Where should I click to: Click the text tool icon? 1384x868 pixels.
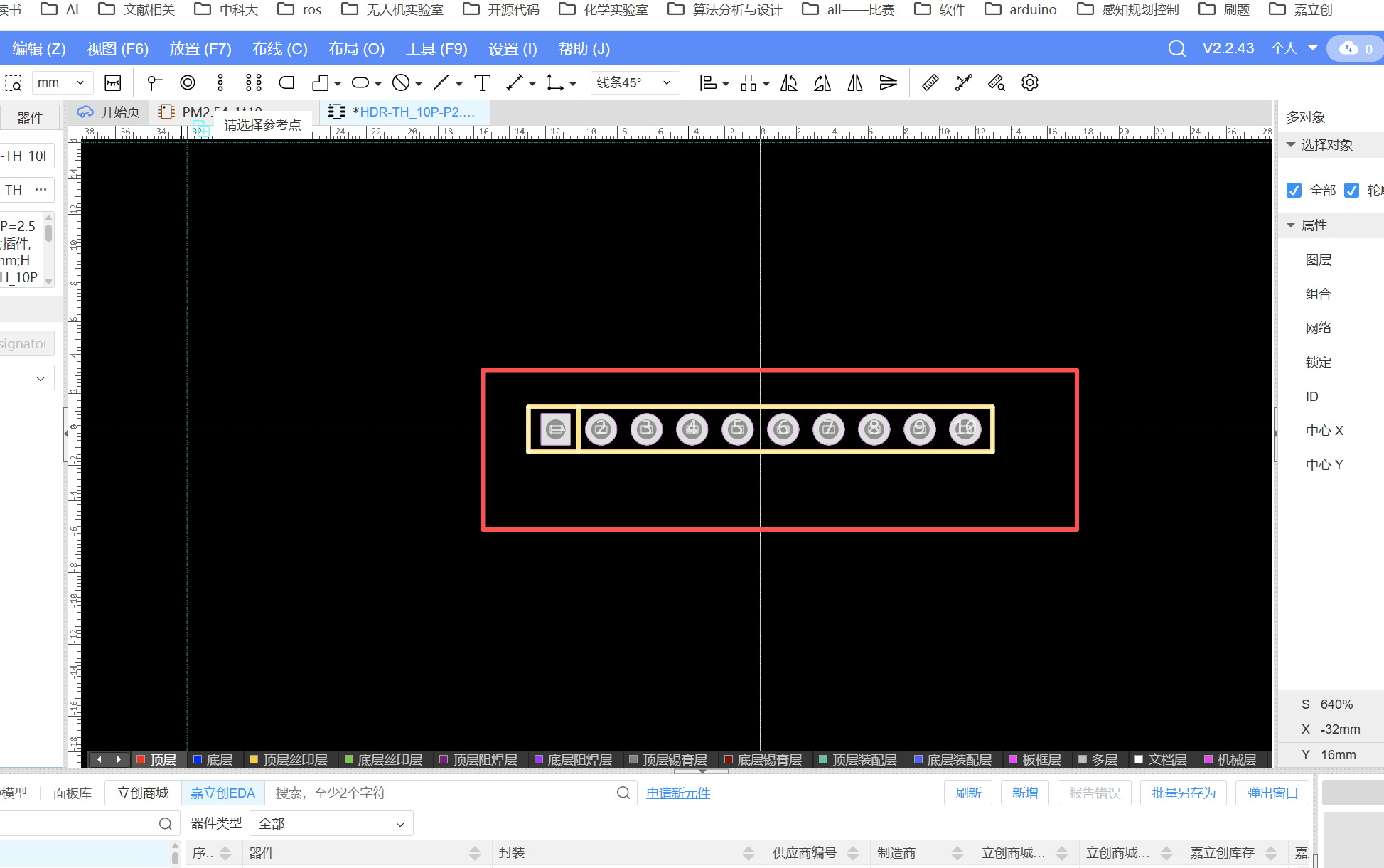[x=482, y=83]
